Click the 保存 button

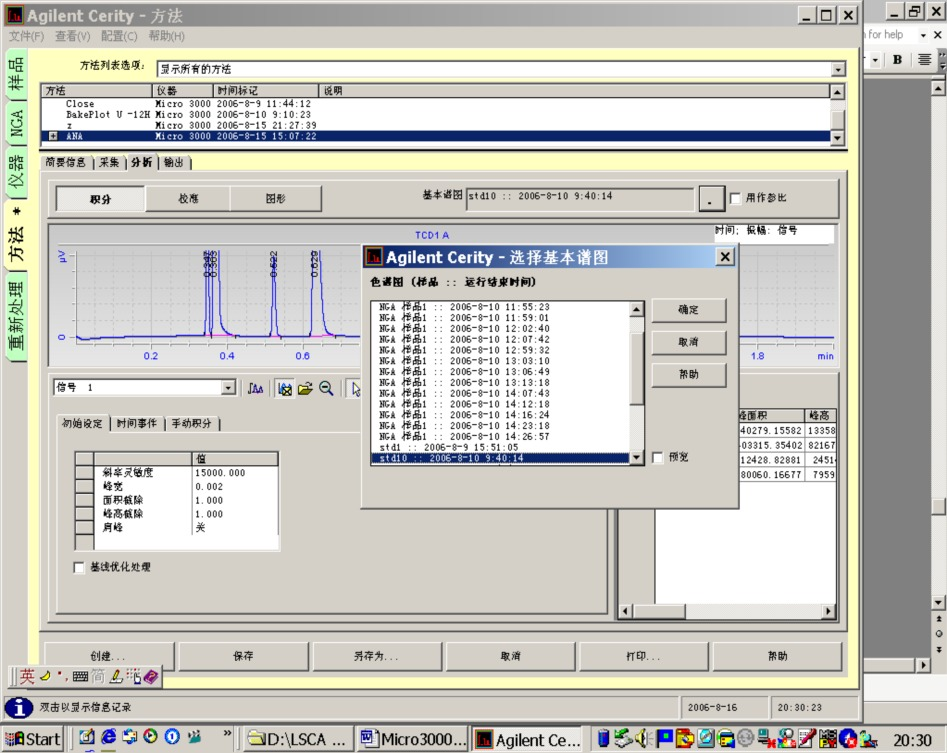pos(243,656)
